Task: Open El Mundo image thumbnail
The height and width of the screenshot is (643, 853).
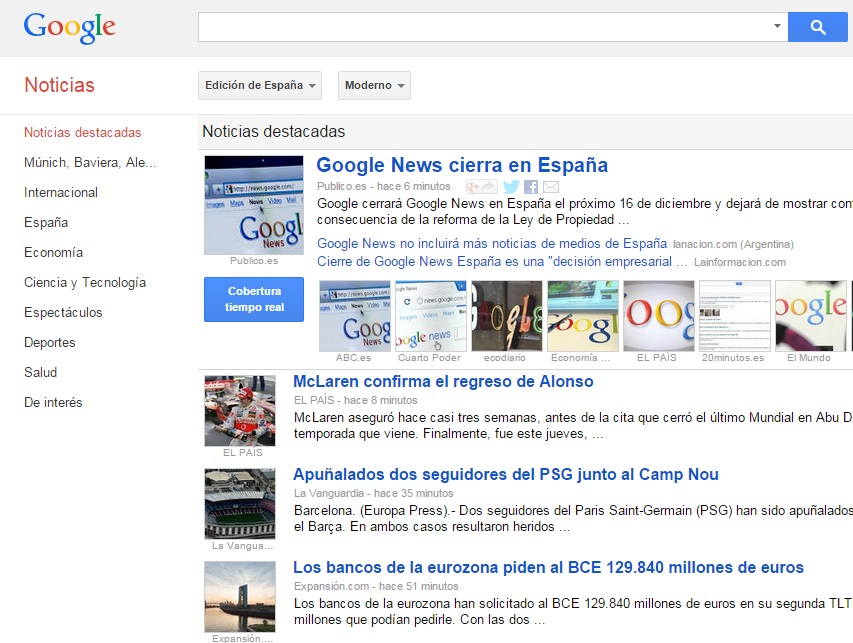Action: [811, 316]
